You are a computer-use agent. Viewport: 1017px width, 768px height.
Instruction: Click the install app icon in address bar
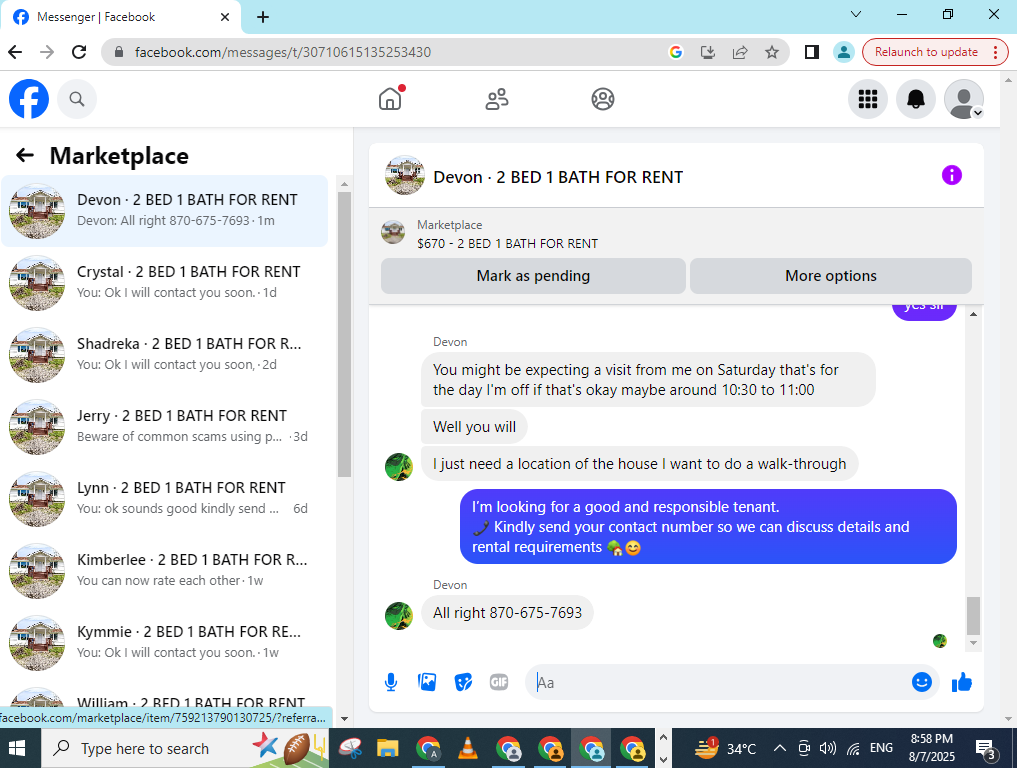tap(708, 52)
